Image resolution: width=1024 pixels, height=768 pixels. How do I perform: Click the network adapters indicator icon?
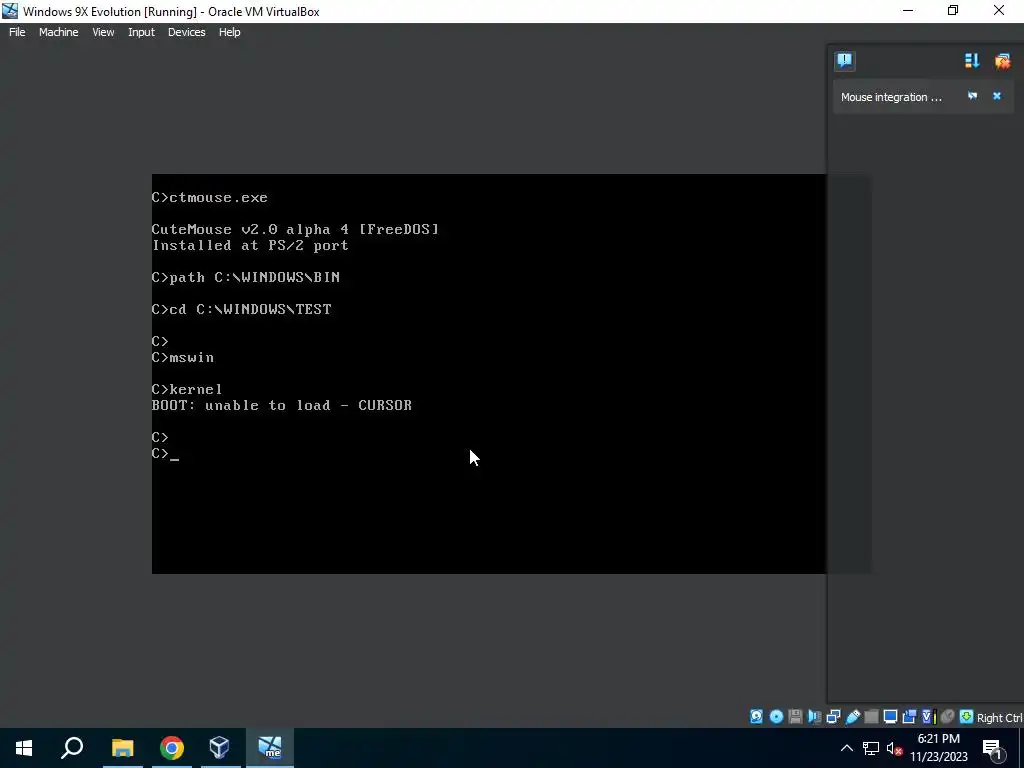833,716
